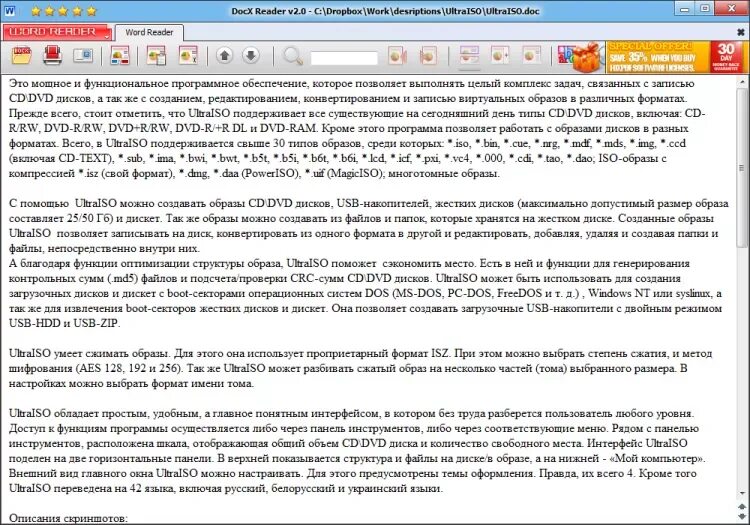Screen dimensions: 750x525
Task: Print the document using the red printer icon
Action: pos(52,55)
